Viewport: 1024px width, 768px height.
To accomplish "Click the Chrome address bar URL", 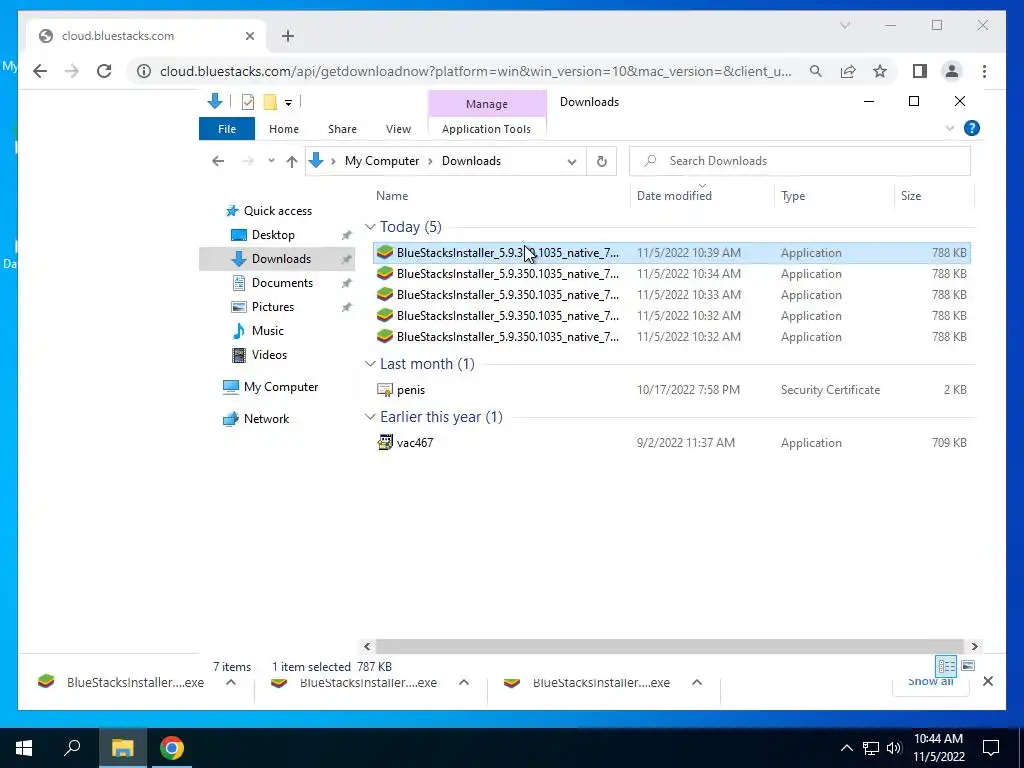I will point(475,71).
